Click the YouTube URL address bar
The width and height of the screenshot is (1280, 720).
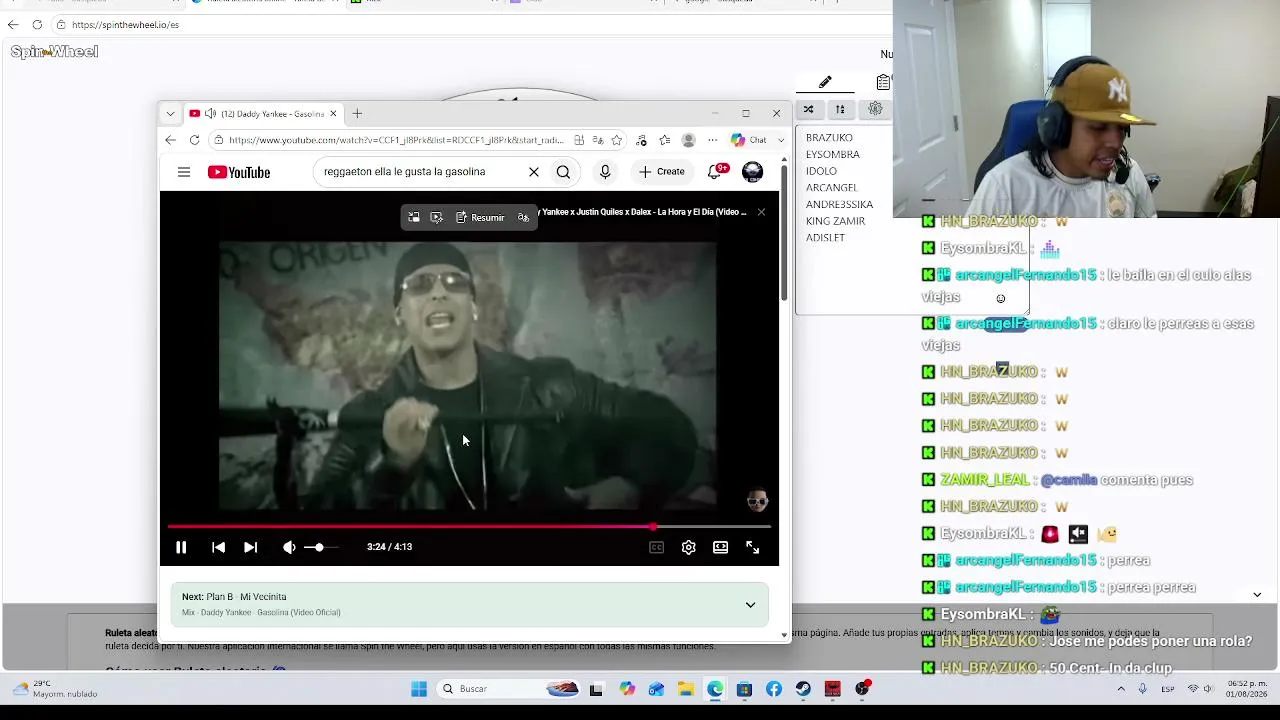(395, 140)
